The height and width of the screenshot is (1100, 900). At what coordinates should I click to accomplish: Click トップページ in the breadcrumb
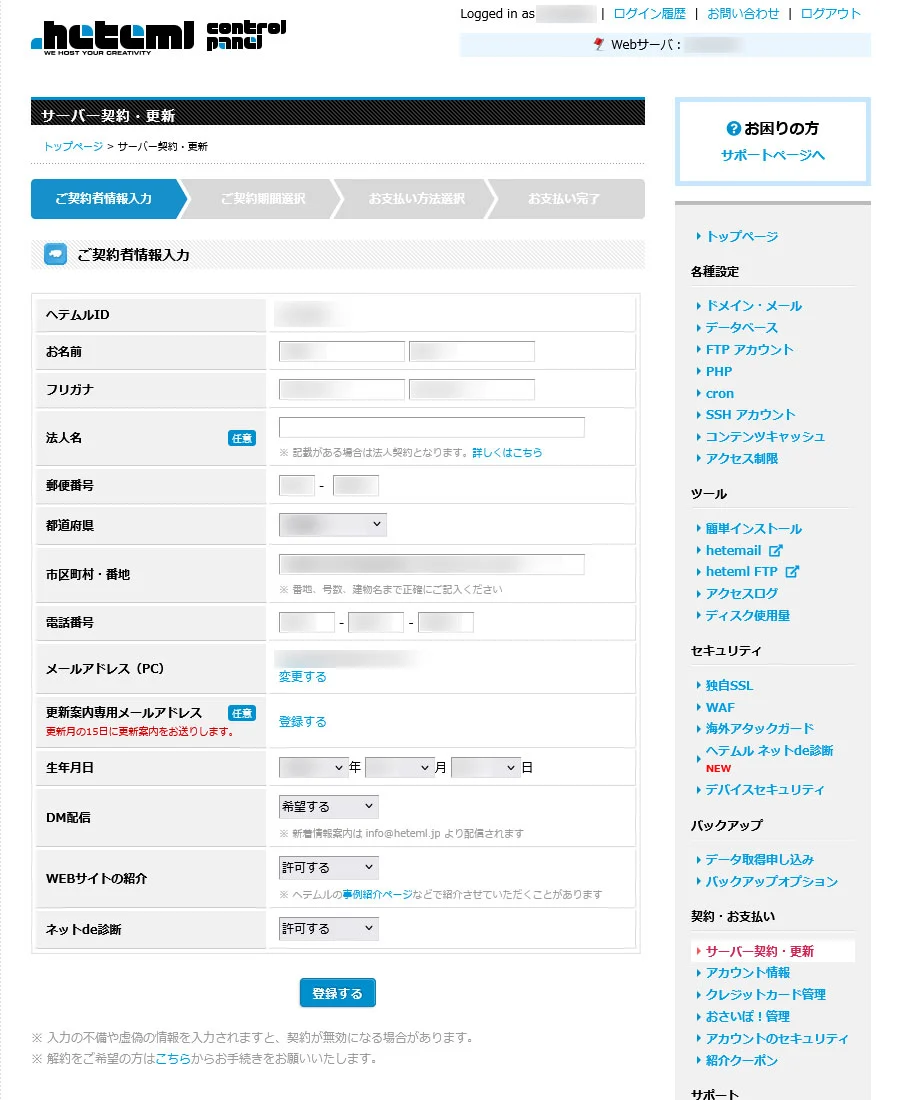click(73, 147)
